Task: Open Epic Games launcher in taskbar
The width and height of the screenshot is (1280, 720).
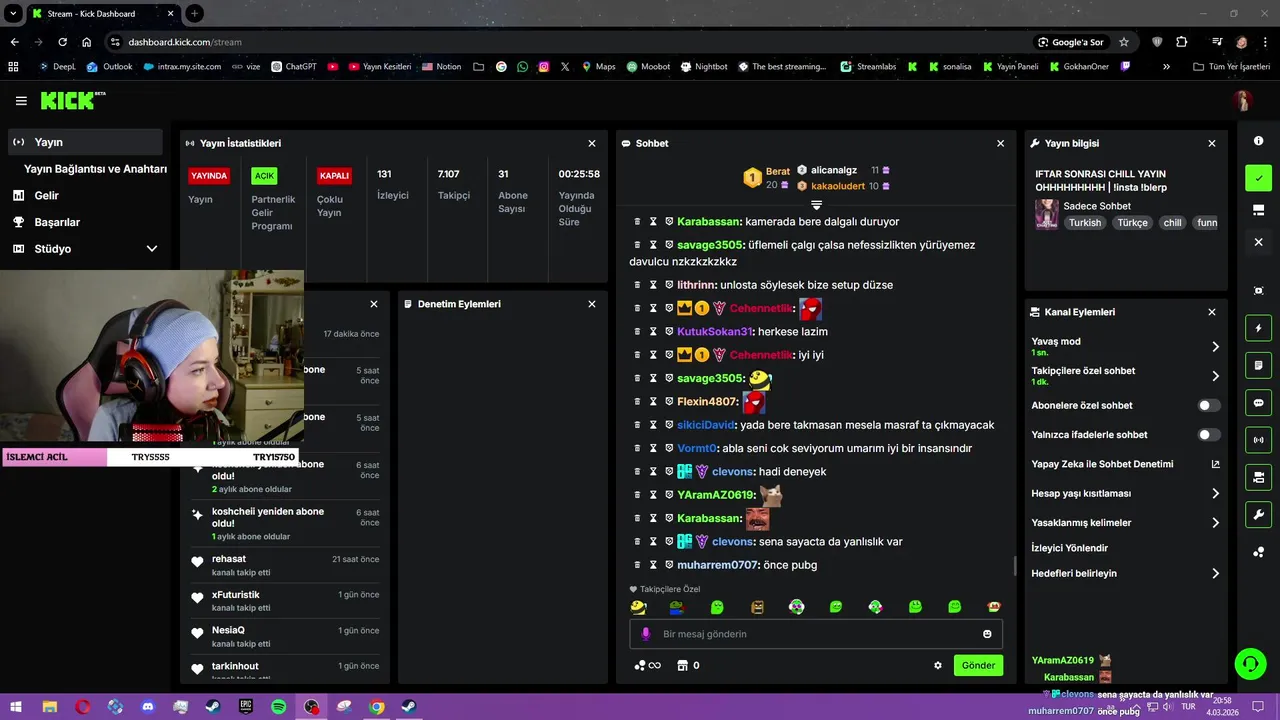Action: [246, 707]
